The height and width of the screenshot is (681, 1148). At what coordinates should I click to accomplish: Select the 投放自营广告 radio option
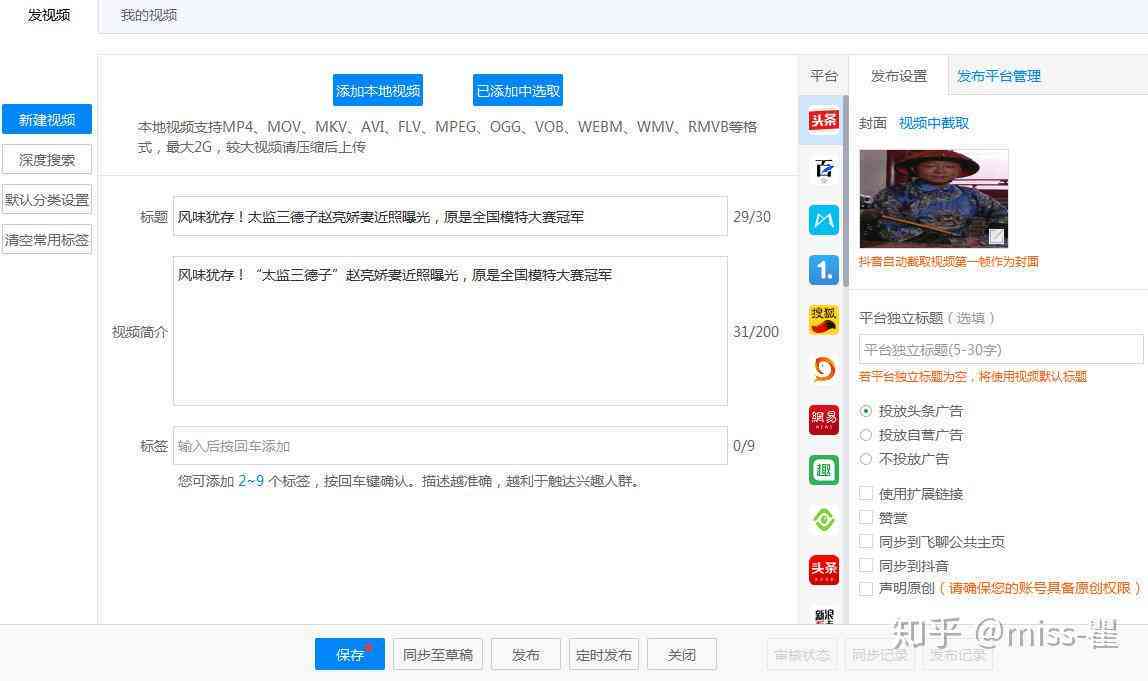click(866, 435)
